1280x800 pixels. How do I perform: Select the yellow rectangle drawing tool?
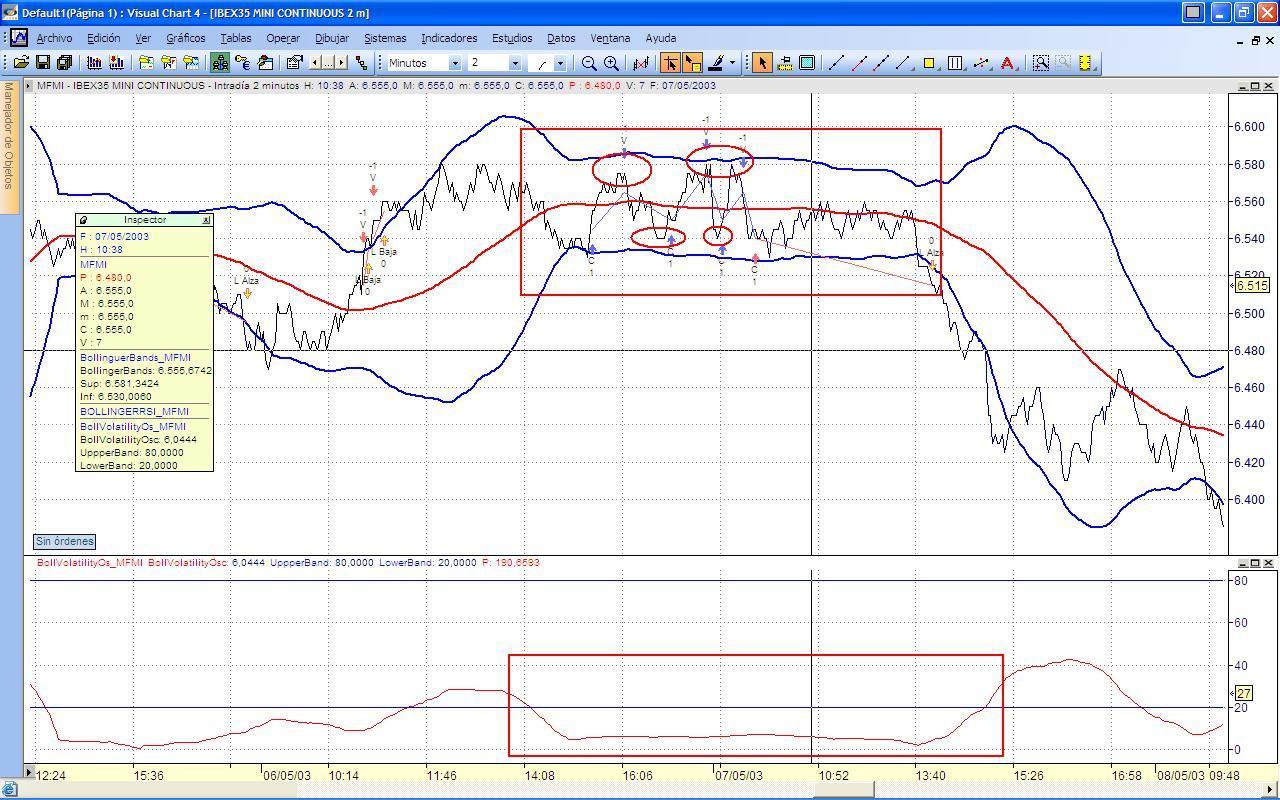coord(929,63)
